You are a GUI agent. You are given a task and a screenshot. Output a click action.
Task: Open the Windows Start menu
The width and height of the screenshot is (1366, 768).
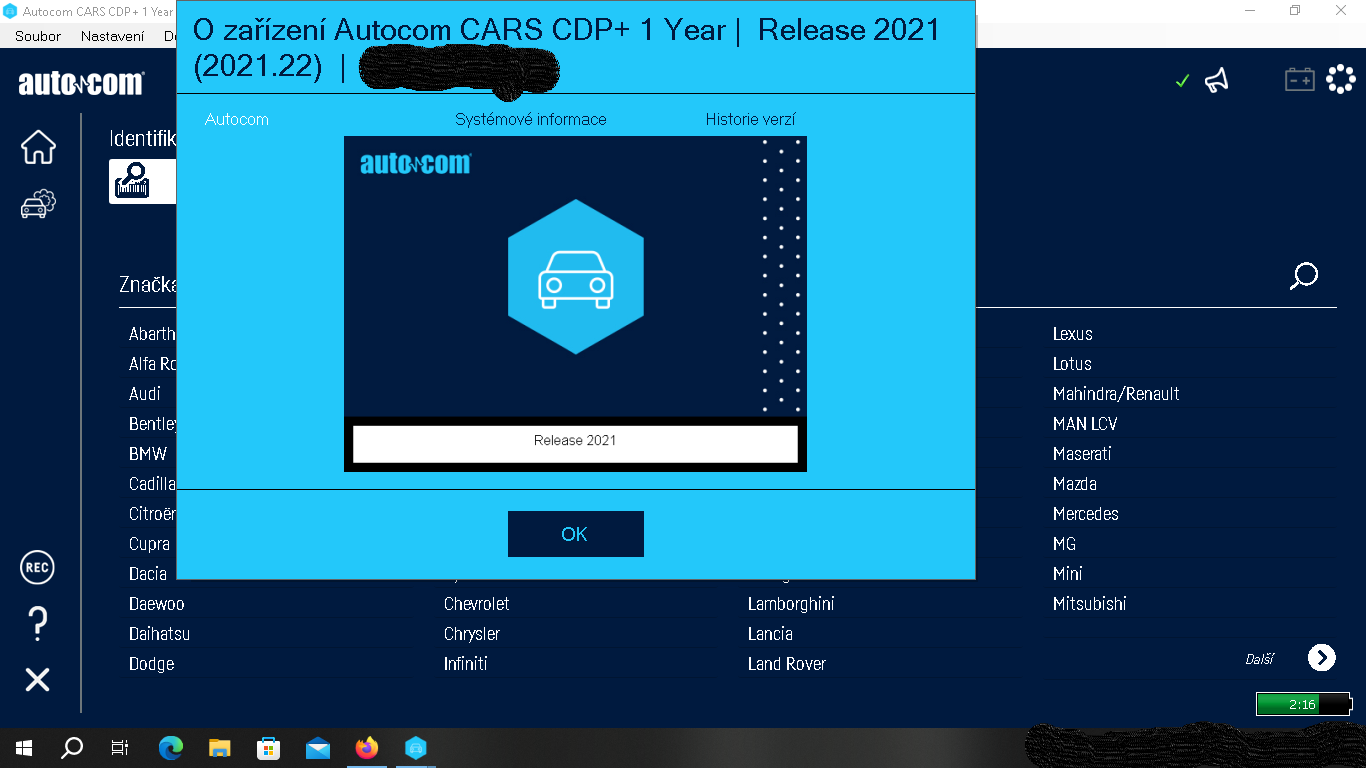(x=24, y=747)
